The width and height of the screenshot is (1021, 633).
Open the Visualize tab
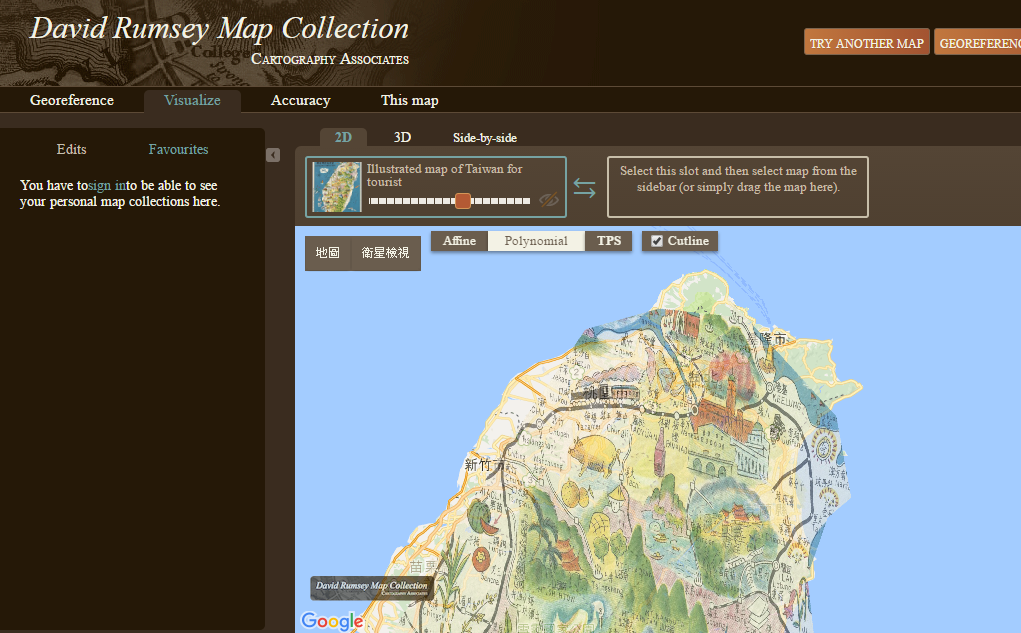[192, 100]
